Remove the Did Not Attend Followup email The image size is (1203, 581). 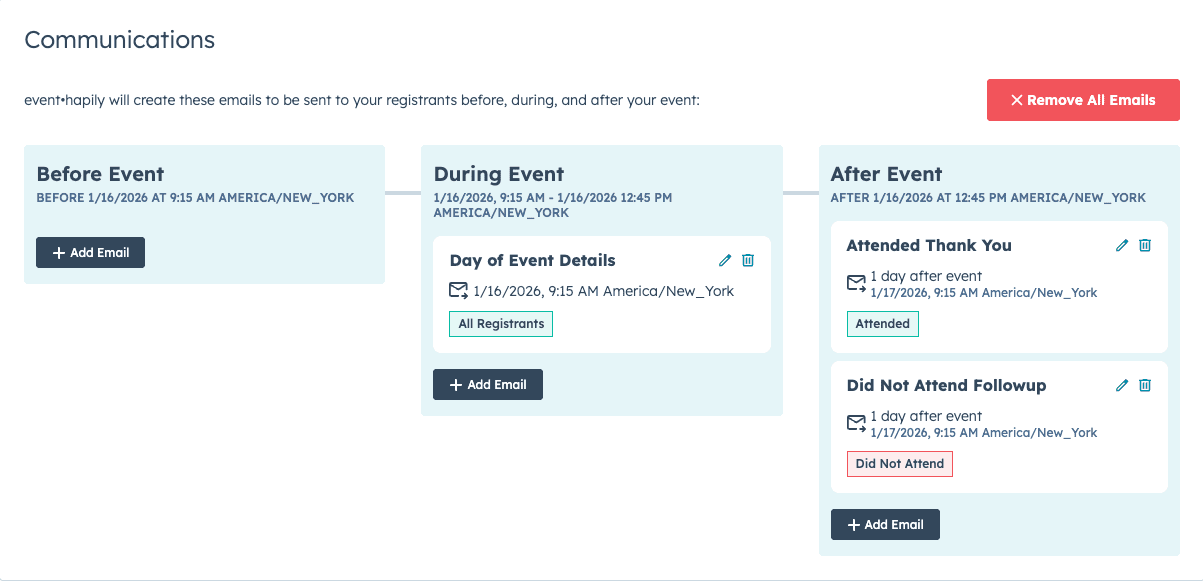pyautogui.click(x=1145, y=385)
